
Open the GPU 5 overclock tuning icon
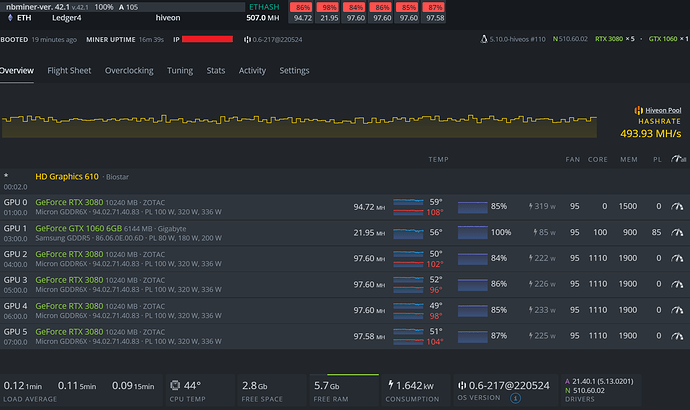pyautogui.click(x=677, y=336)
